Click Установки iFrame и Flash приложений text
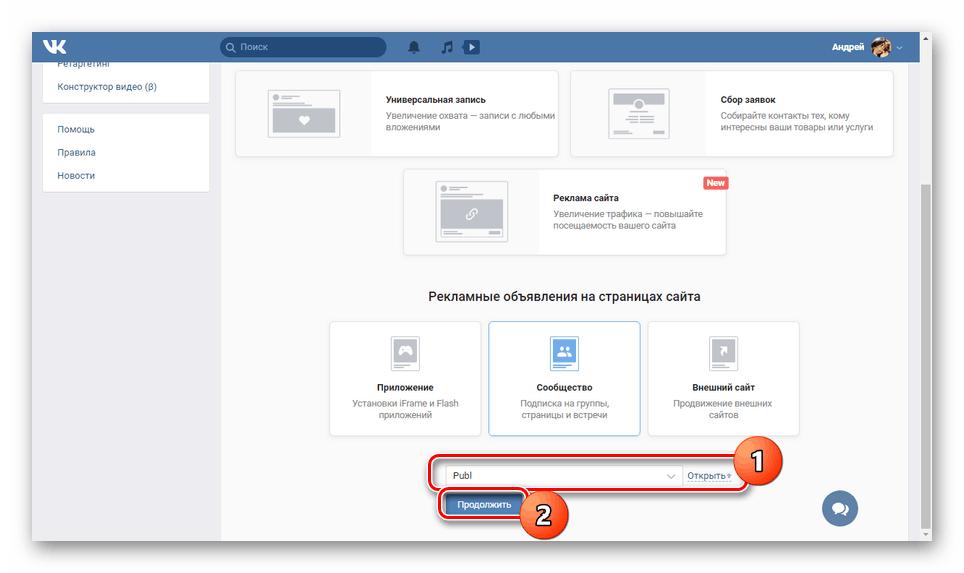 coord(405,409)
